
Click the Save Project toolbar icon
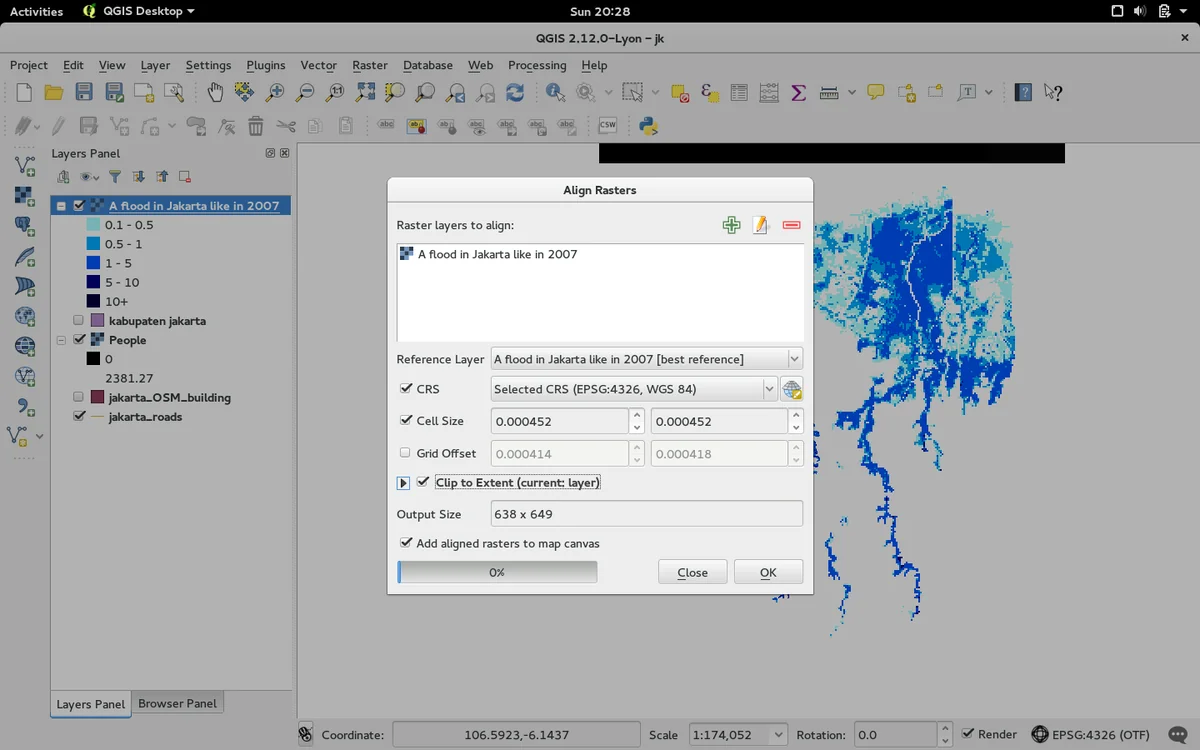(84, 92)
